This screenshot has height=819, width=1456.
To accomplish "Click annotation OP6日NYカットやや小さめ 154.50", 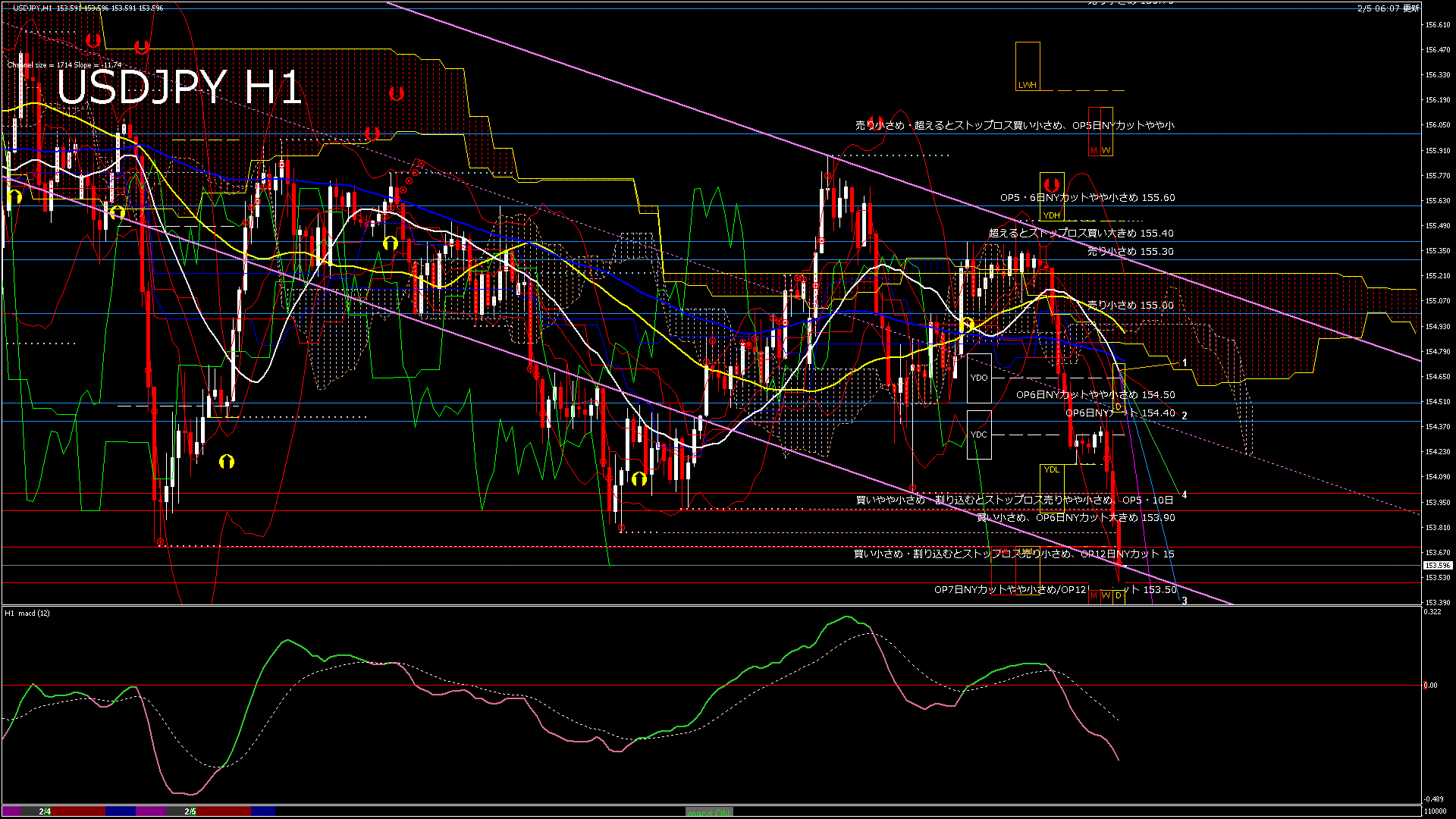I will [1096, 394].
